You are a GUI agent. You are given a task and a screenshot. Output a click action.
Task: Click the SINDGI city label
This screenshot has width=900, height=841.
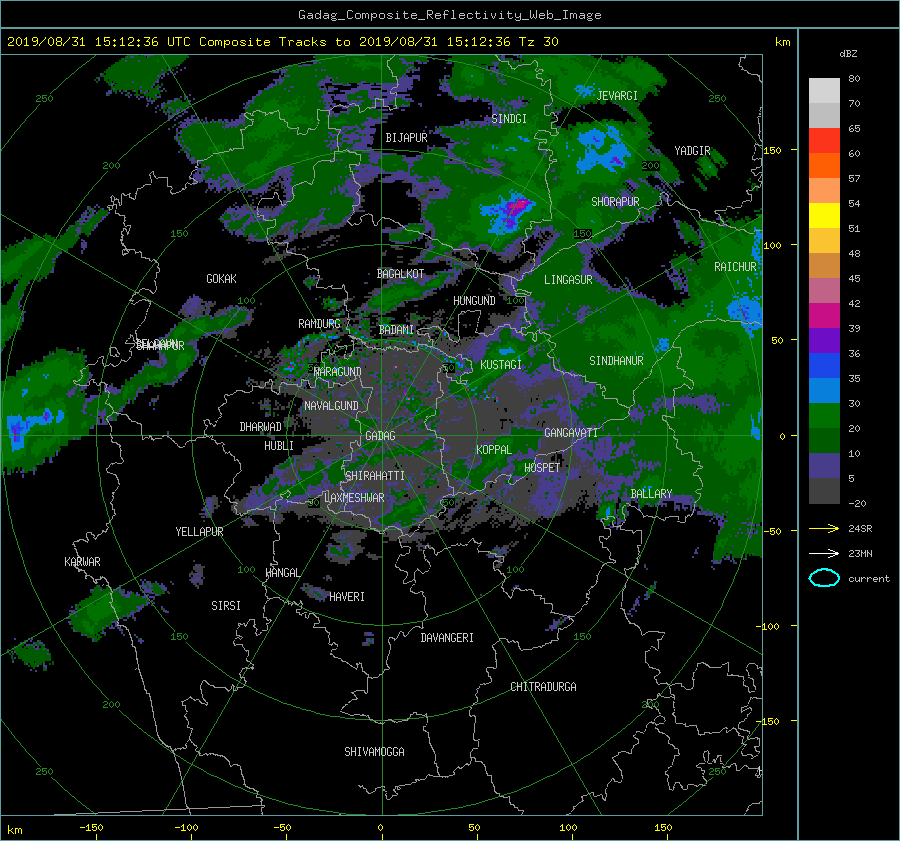tap(509, 119)
